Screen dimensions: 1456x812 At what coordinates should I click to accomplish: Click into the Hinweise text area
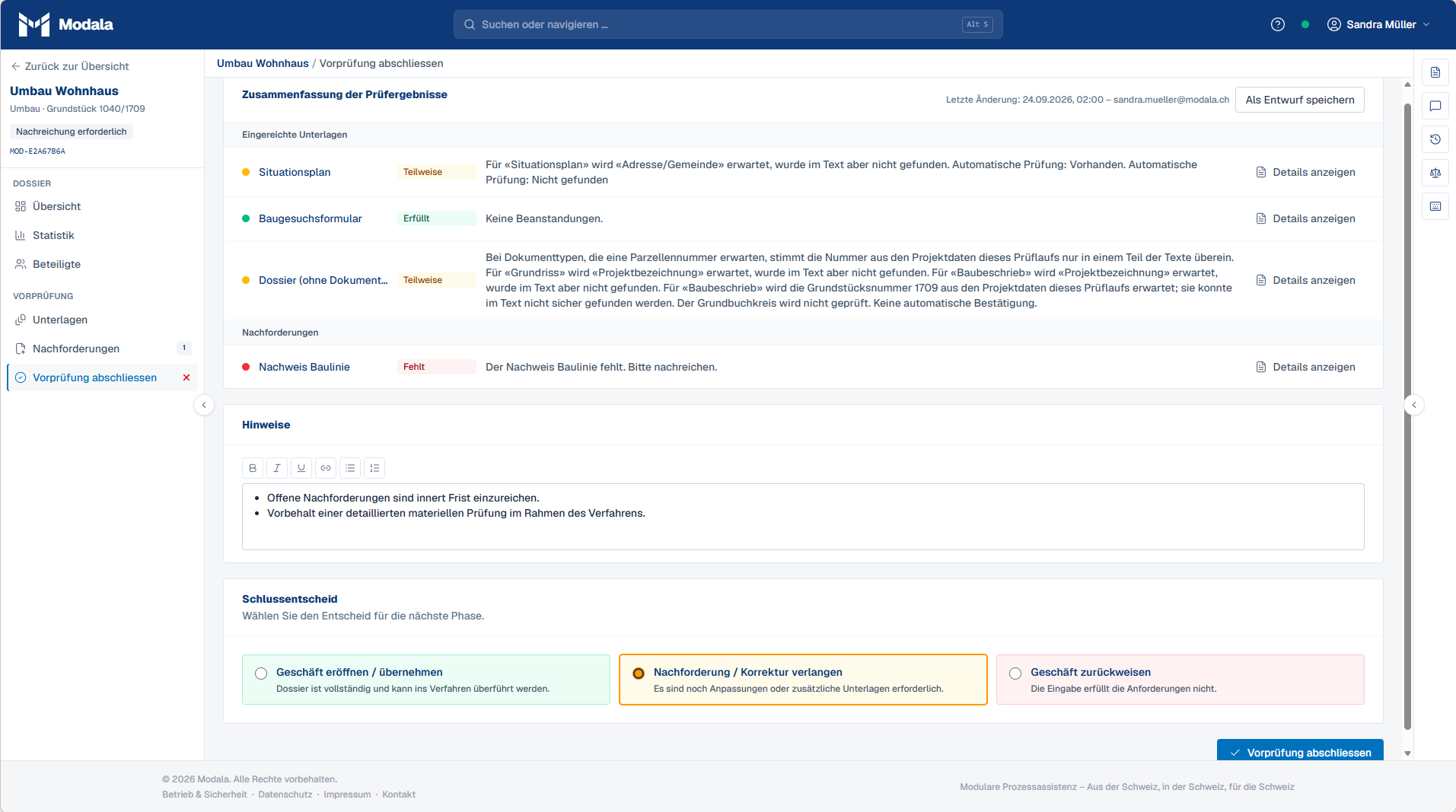(x=803, y=517)
